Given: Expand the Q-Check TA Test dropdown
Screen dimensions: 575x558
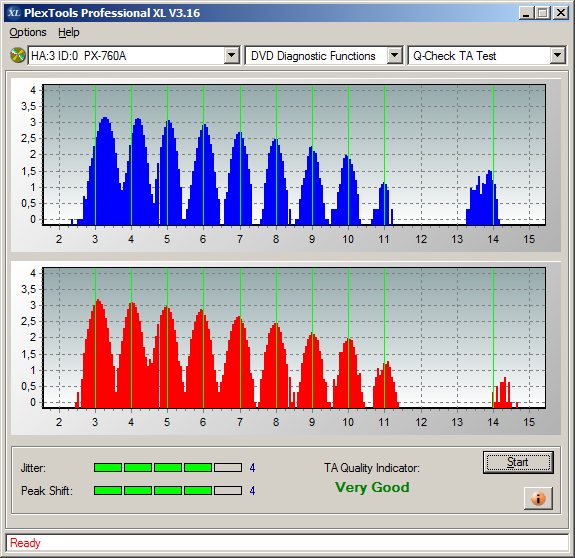Looking at the screenshot, I should click(557, 56).
